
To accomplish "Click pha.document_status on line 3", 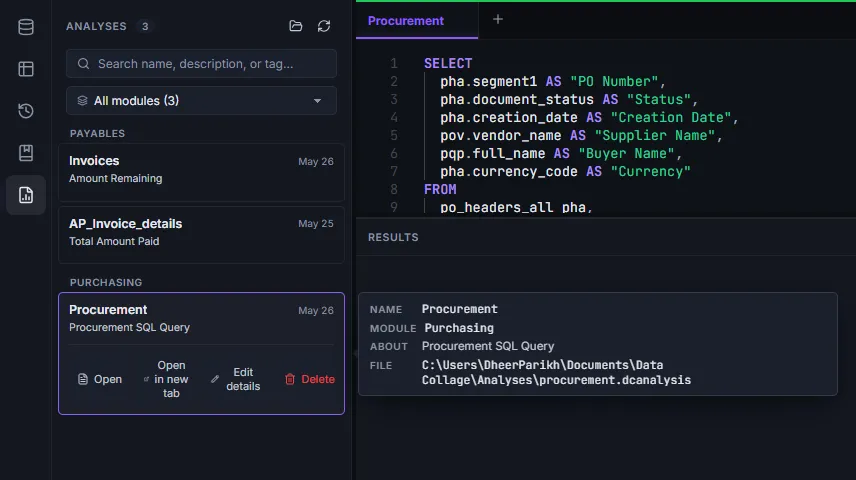I will 517,99.
